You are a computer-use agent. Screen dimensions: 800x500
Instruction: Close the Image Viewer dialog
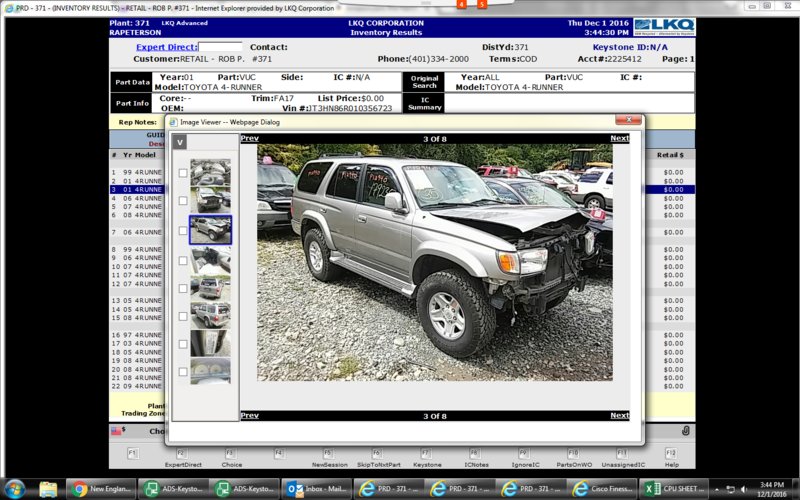coord(628,119)
